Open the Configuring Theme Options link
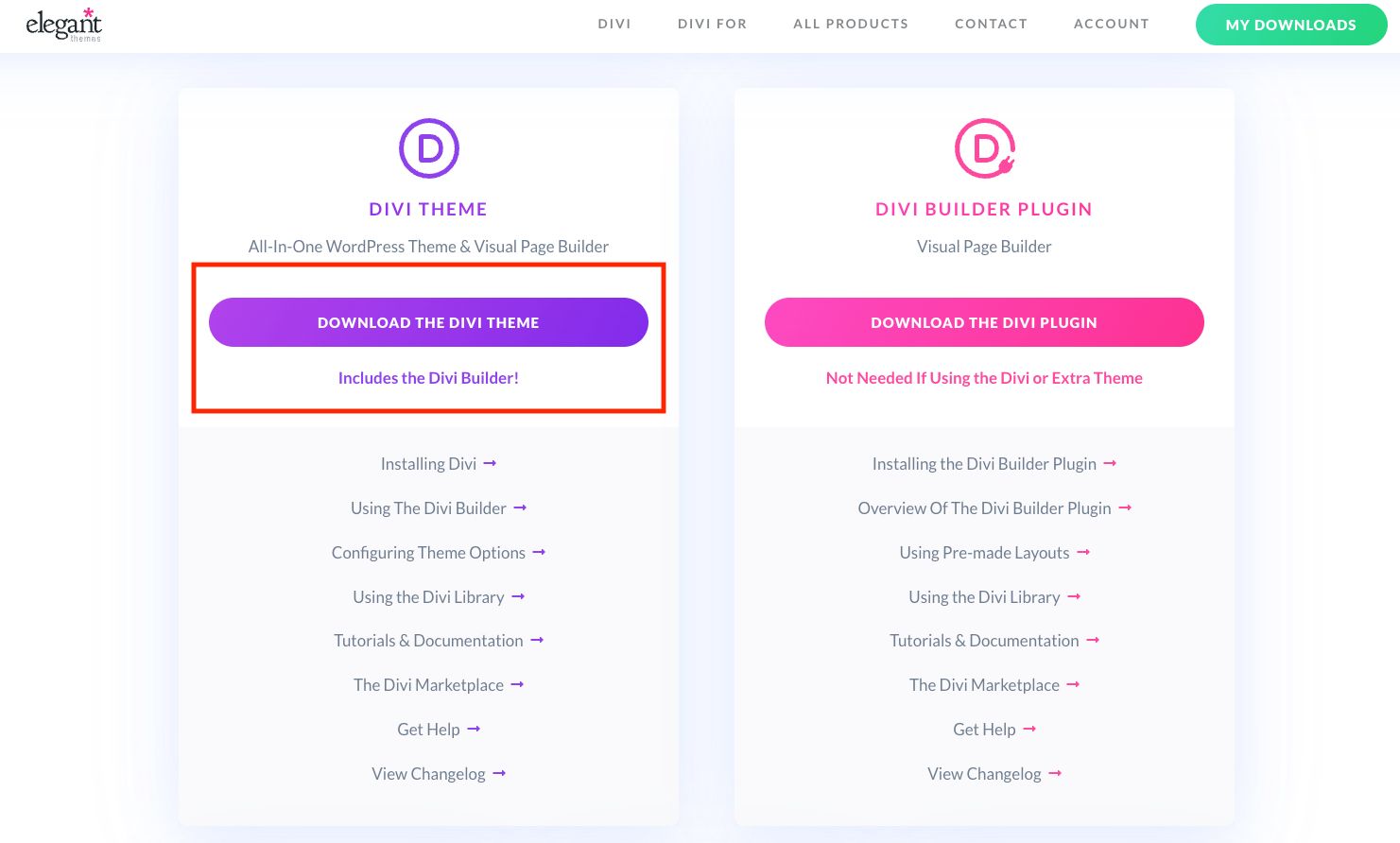 click(x=428, y=552)
